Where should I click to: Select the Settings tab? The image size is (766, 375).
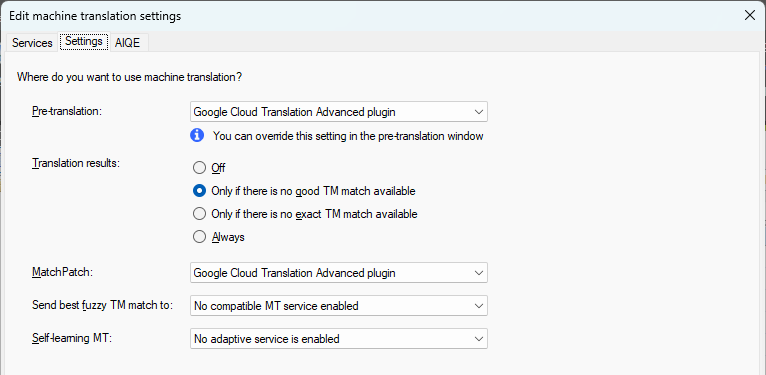[84, 42]
